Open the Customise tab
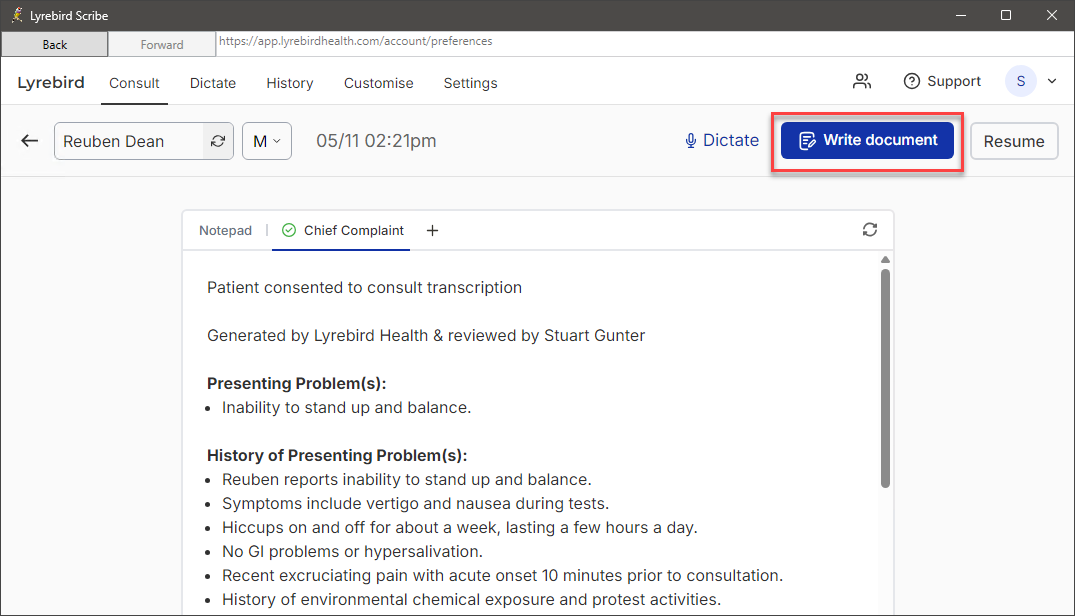 coord(378,83)
